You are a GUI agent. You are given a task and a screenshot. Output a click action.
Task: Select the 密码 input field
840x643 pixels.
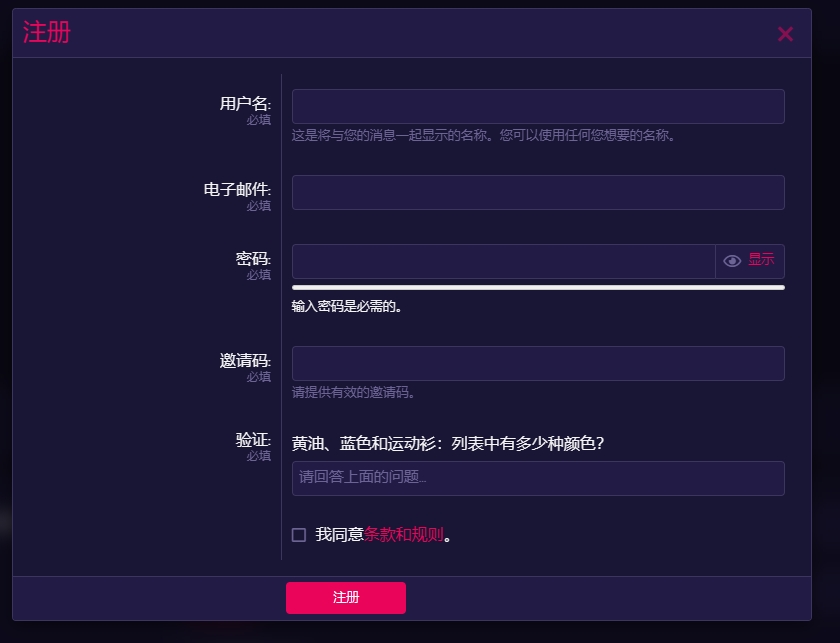click(x=503, y=261)
